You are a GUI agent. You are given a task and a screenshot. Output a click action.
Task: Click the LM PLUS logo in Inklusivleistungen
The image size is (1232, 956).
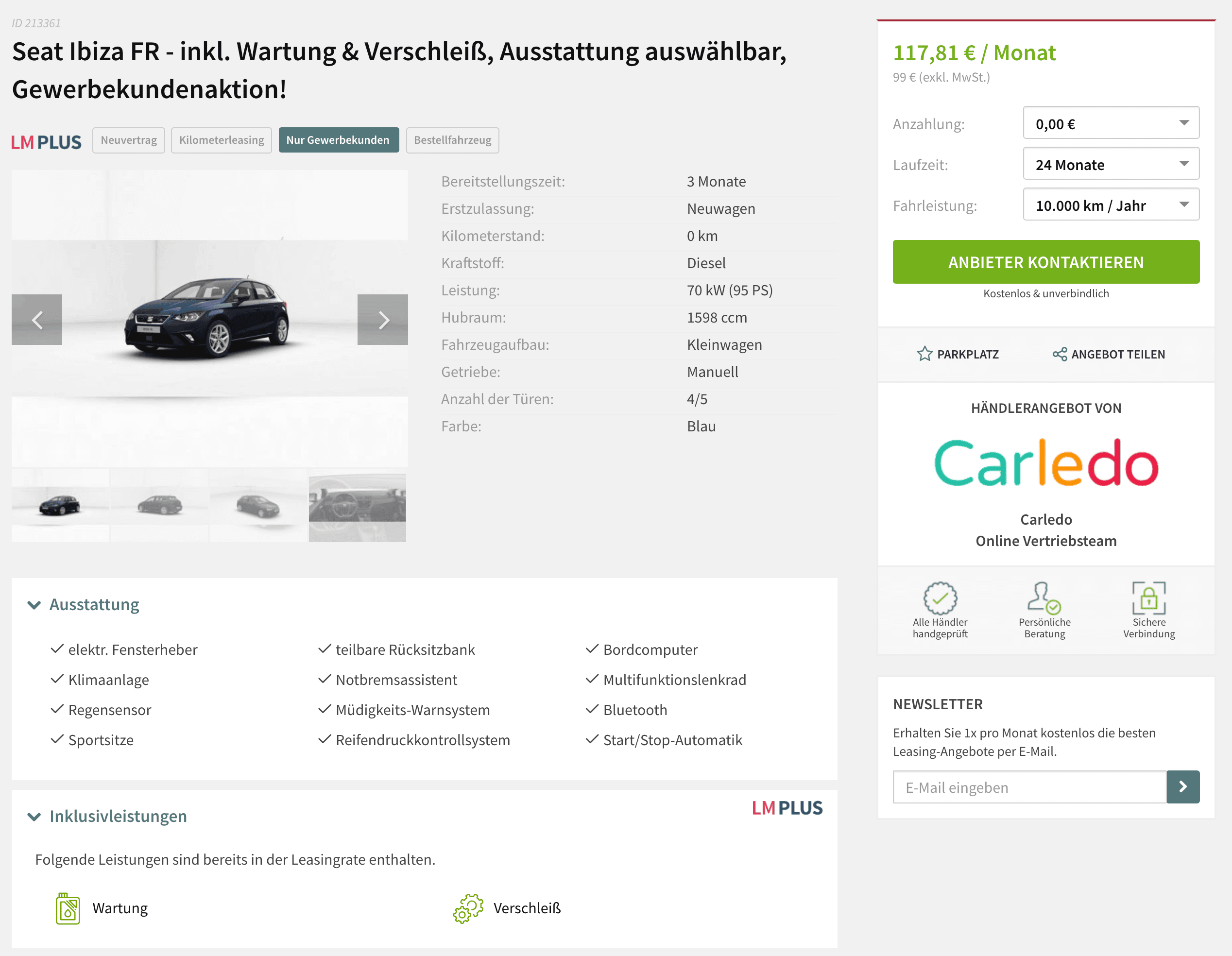(x=787, y=808)
